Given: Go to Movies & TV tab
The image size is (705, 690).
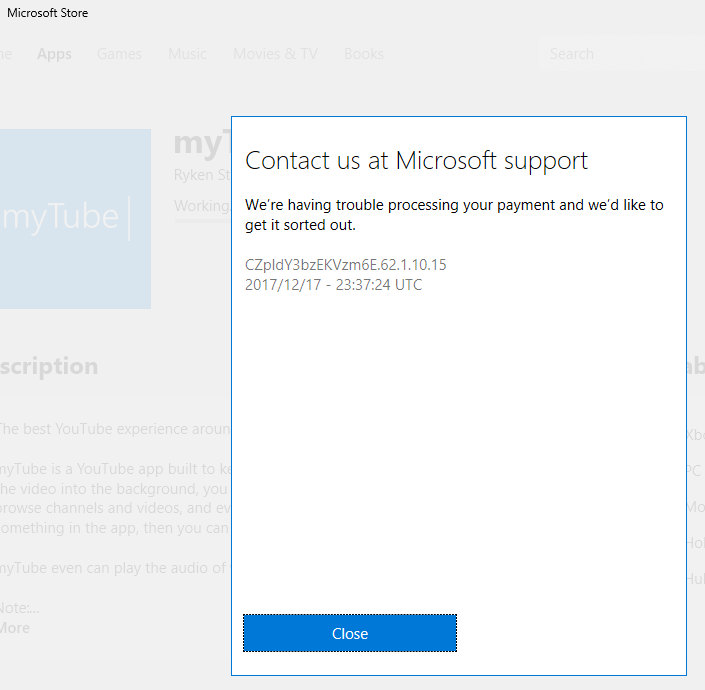Looking at the screenshot, I should (x=275, y=54).
